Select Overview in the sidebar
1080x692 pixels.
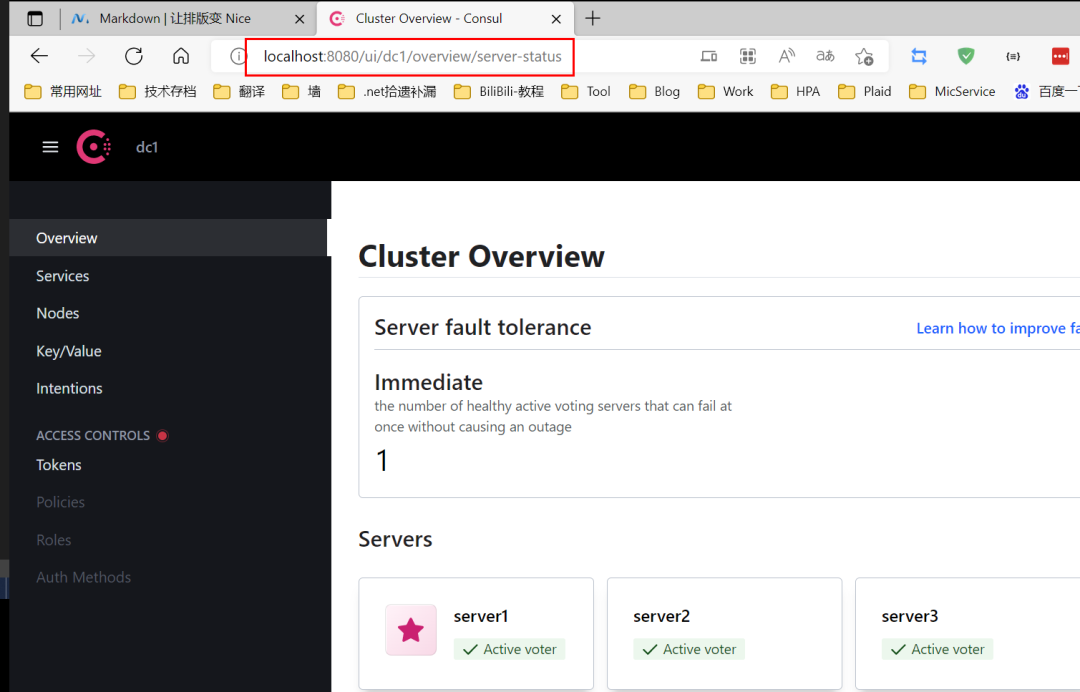[168, 238]
